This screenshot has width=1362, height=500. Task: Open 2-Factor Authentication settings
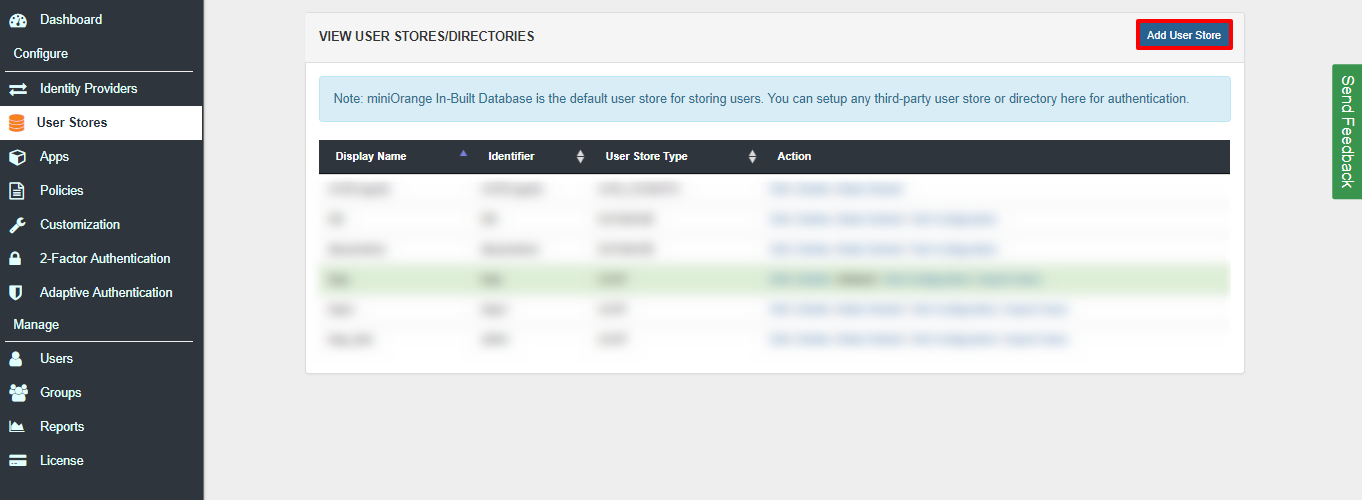tap(105, 258)
